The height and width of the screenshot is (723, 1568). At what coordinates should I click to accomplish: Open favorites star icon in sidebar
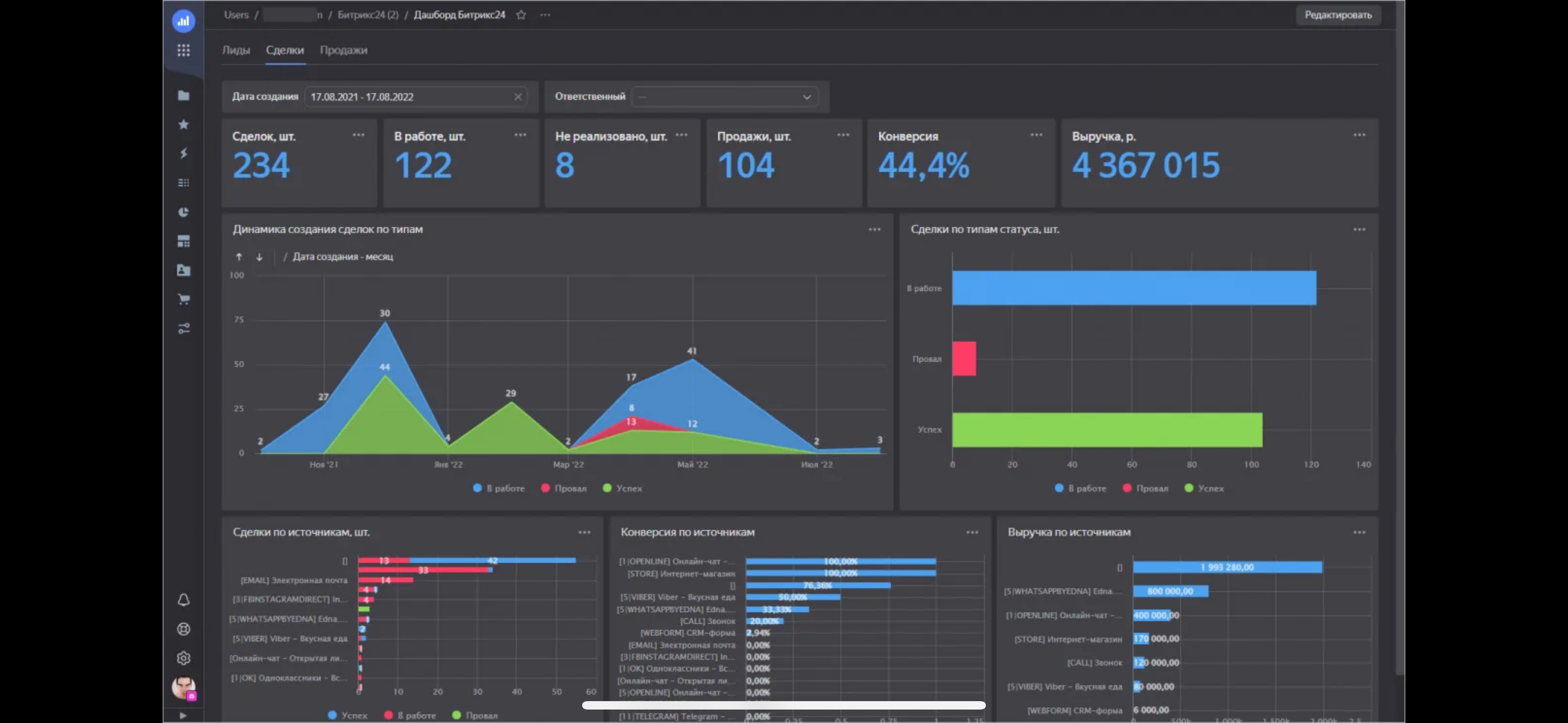(x=183, y=124)
